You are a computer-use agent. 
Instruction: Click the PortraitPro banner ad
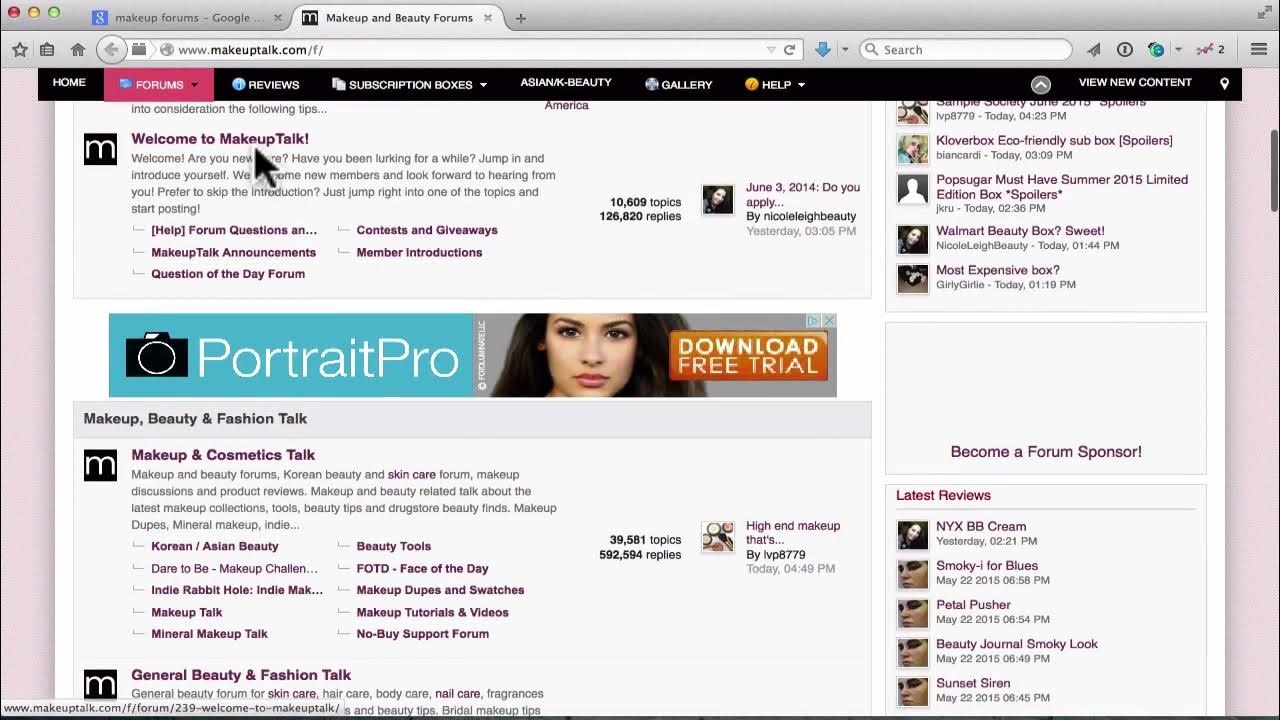472,355
